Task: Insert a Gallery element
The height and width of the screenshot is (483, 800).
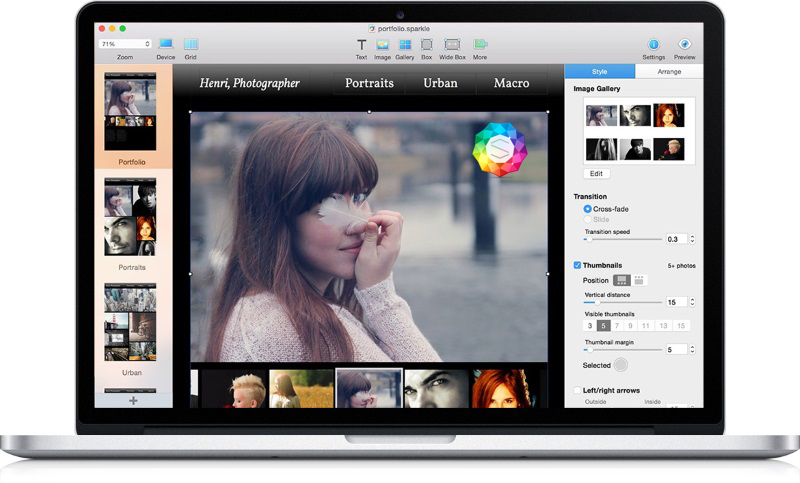Action: tap(405, 45)
